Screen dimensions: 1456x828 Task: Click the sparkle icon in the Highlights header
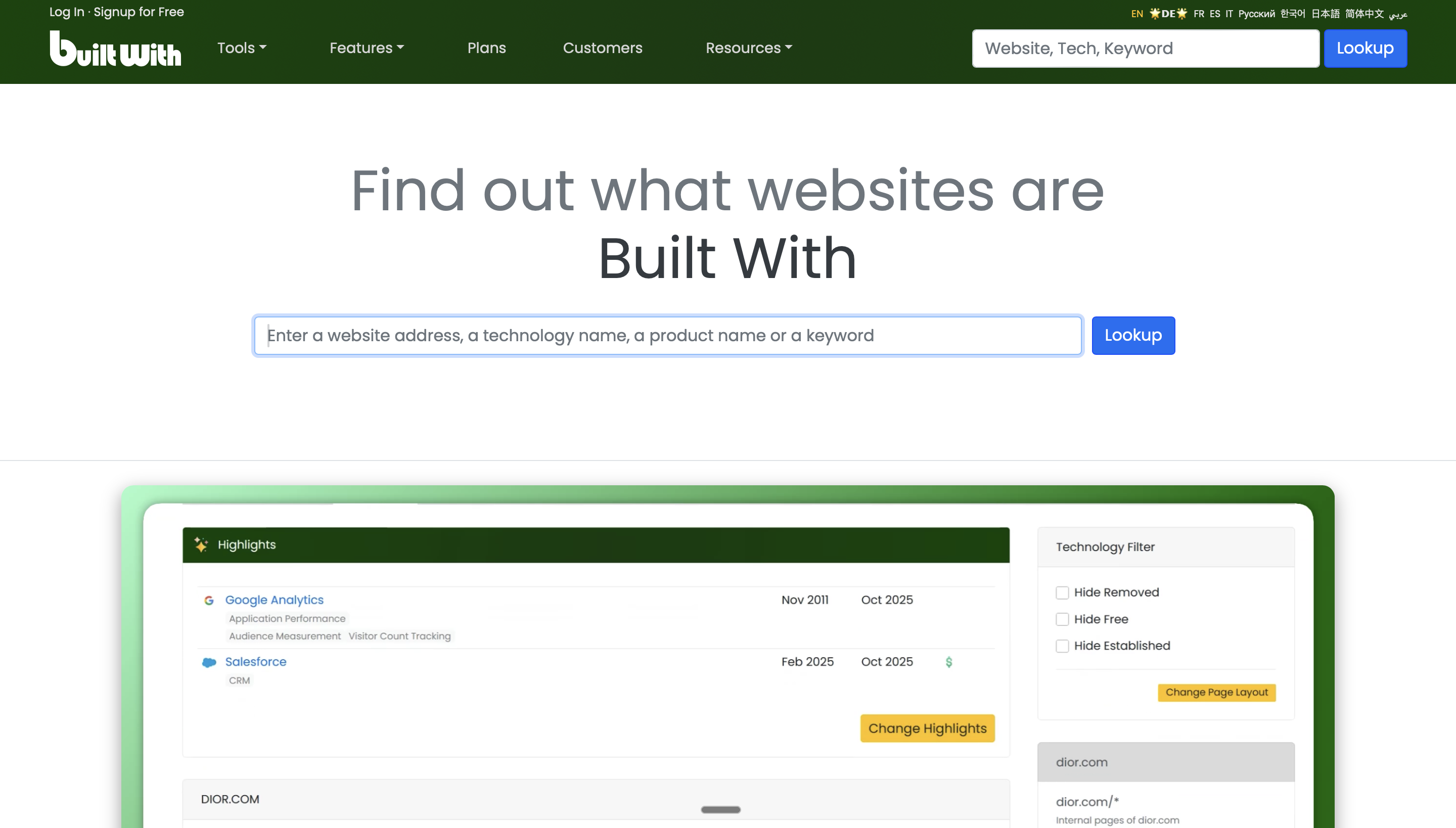[x=201, y=544]
